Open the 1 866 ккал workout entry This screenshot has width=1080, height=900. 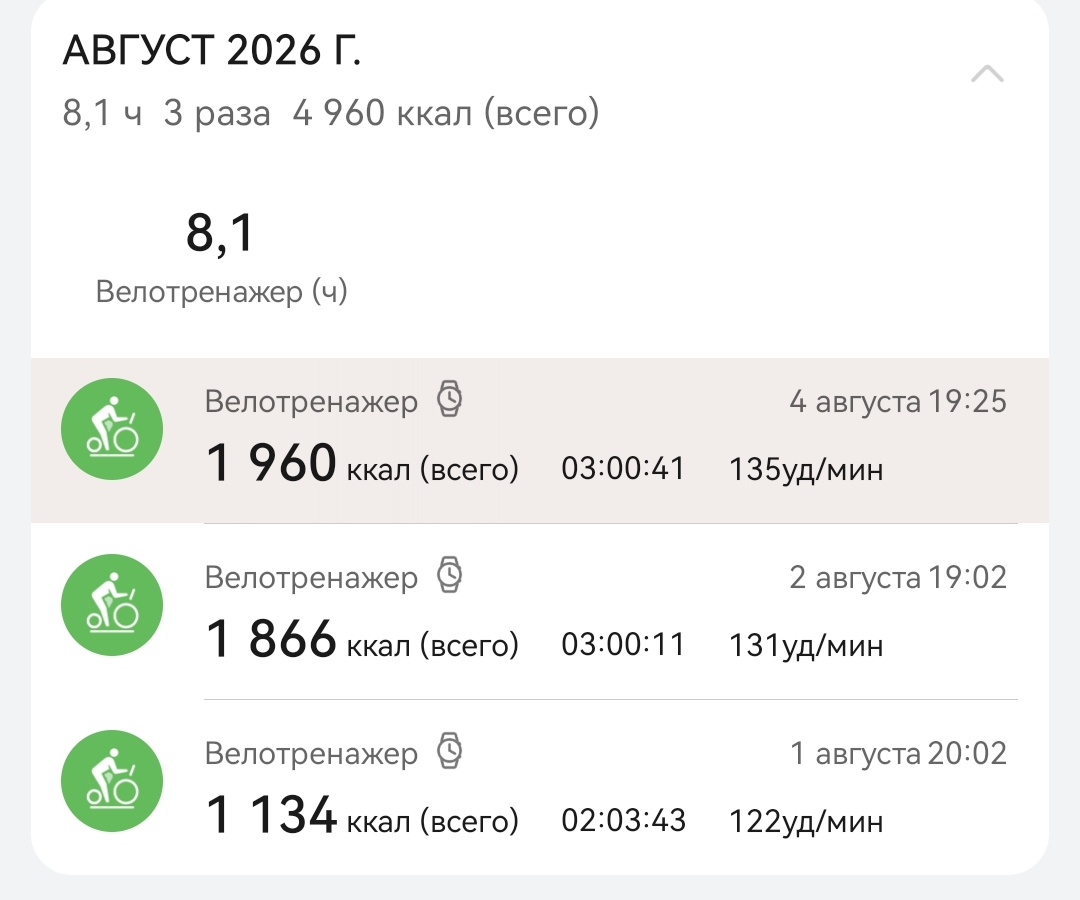point(540,611)
